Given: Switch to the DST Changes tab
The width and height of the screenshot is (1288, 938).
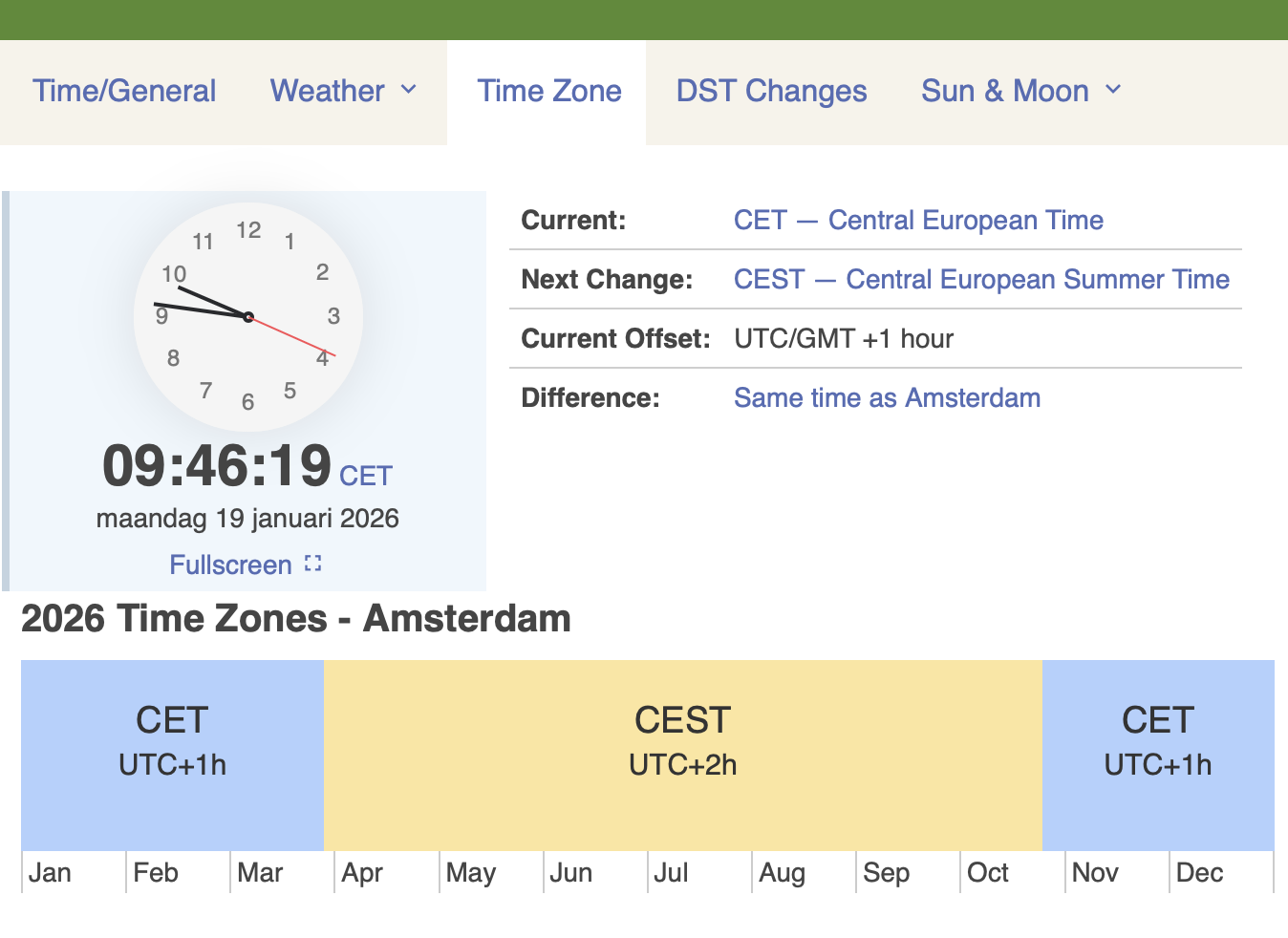Looking at the screenshot, I should coord(771,91).
